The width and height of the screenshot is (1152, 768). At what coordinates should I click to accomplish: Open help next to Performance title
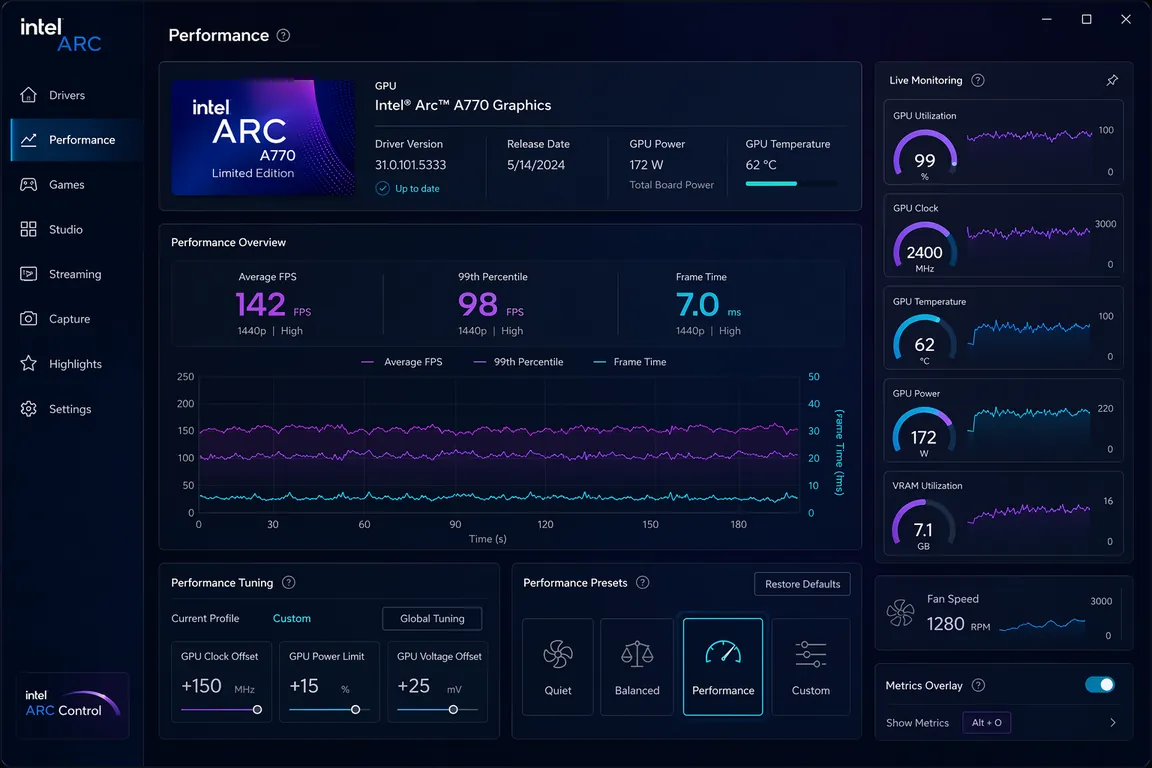(284, 35)
